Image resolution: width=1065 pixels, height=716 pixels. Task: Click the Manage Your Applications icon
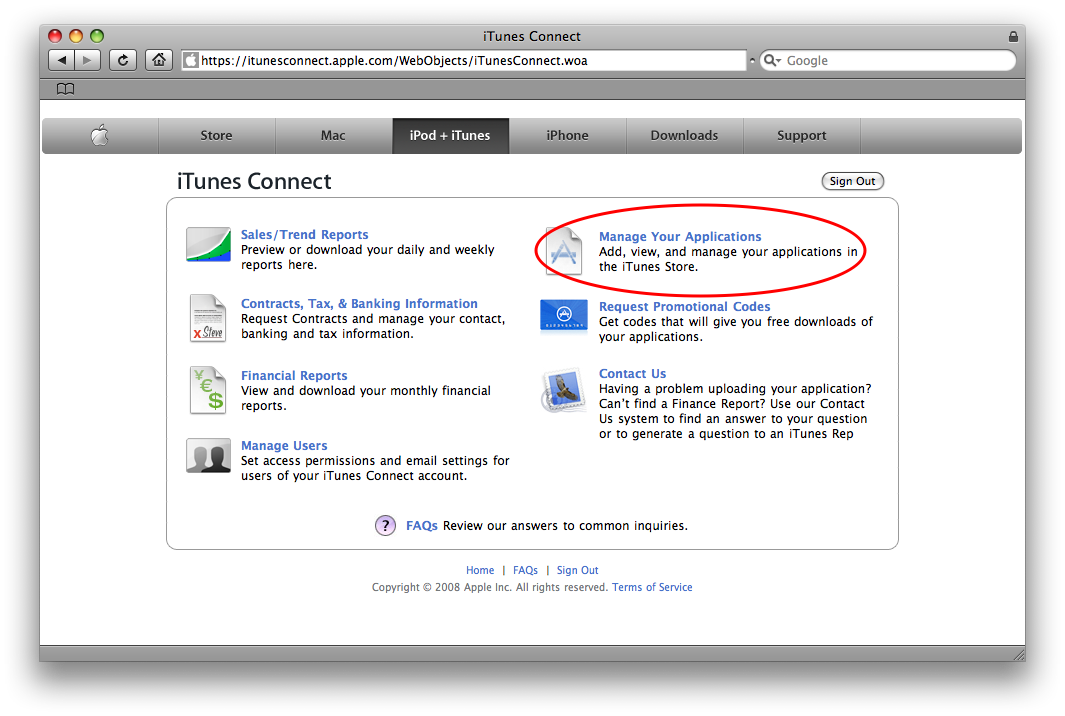[564, 251]
